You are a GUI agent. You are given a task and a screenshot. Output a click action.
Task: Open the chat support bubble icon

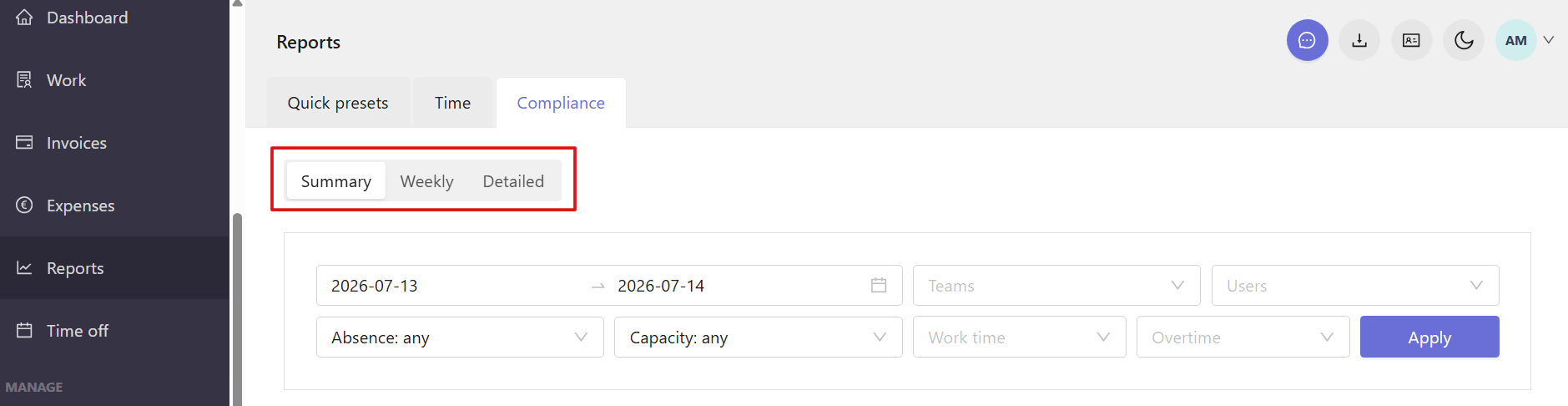[x=1307, y=40]
